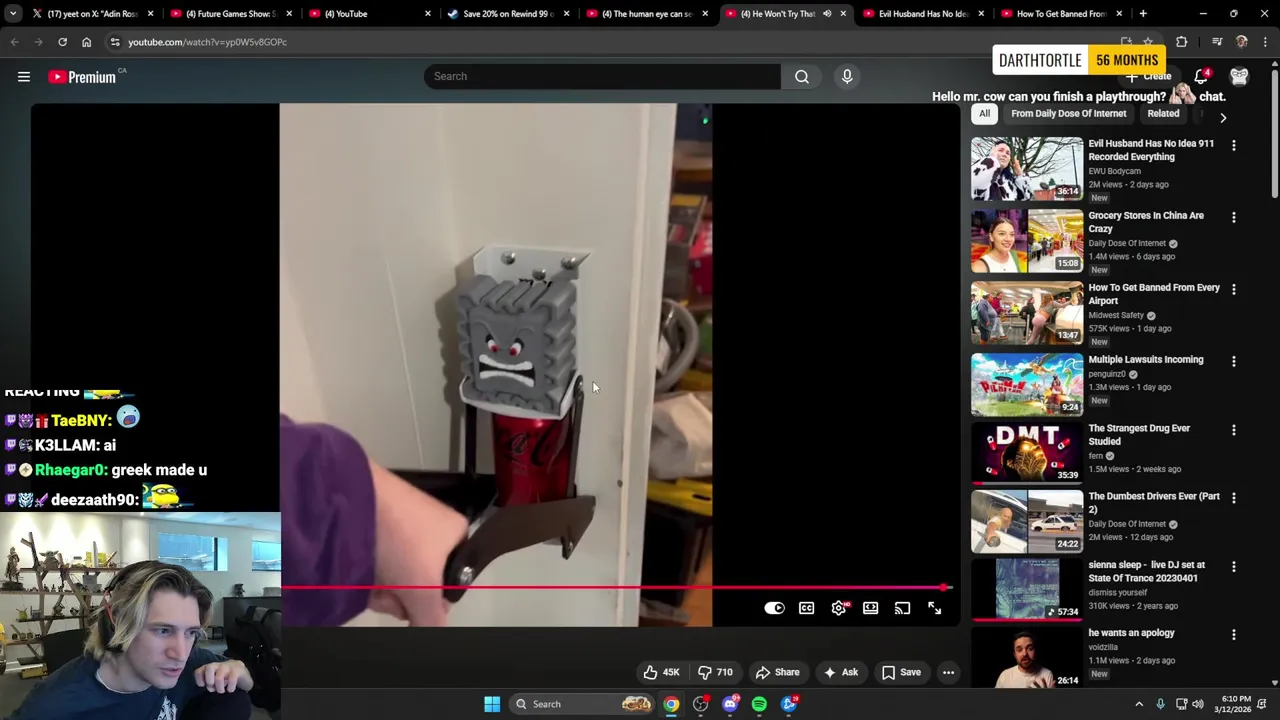The width and height of the screenshot is (1280, 720).
Task: Switch to the Adin Ross X tab
Action: point(90,14)
